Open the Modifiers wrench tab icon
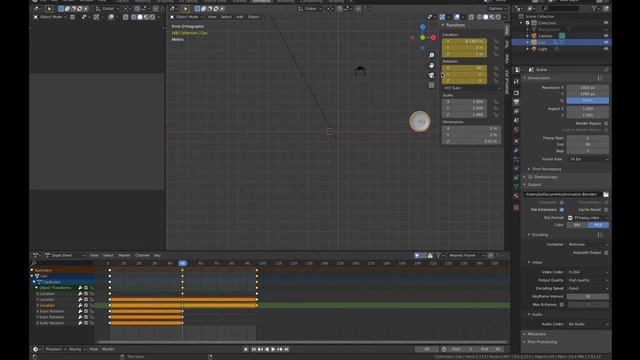This screenshot has height=360, width=640. click(516, 151)
